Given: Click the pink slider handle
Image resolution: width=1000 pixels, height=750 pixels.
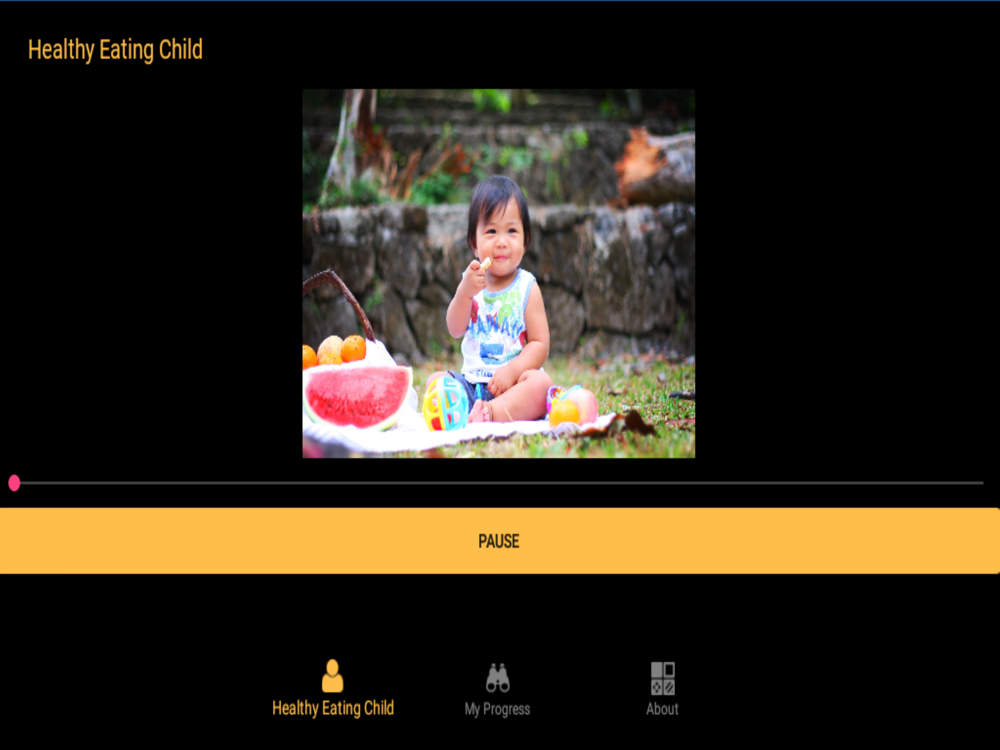Looking at the screenshot, I should tap(14, 483).
